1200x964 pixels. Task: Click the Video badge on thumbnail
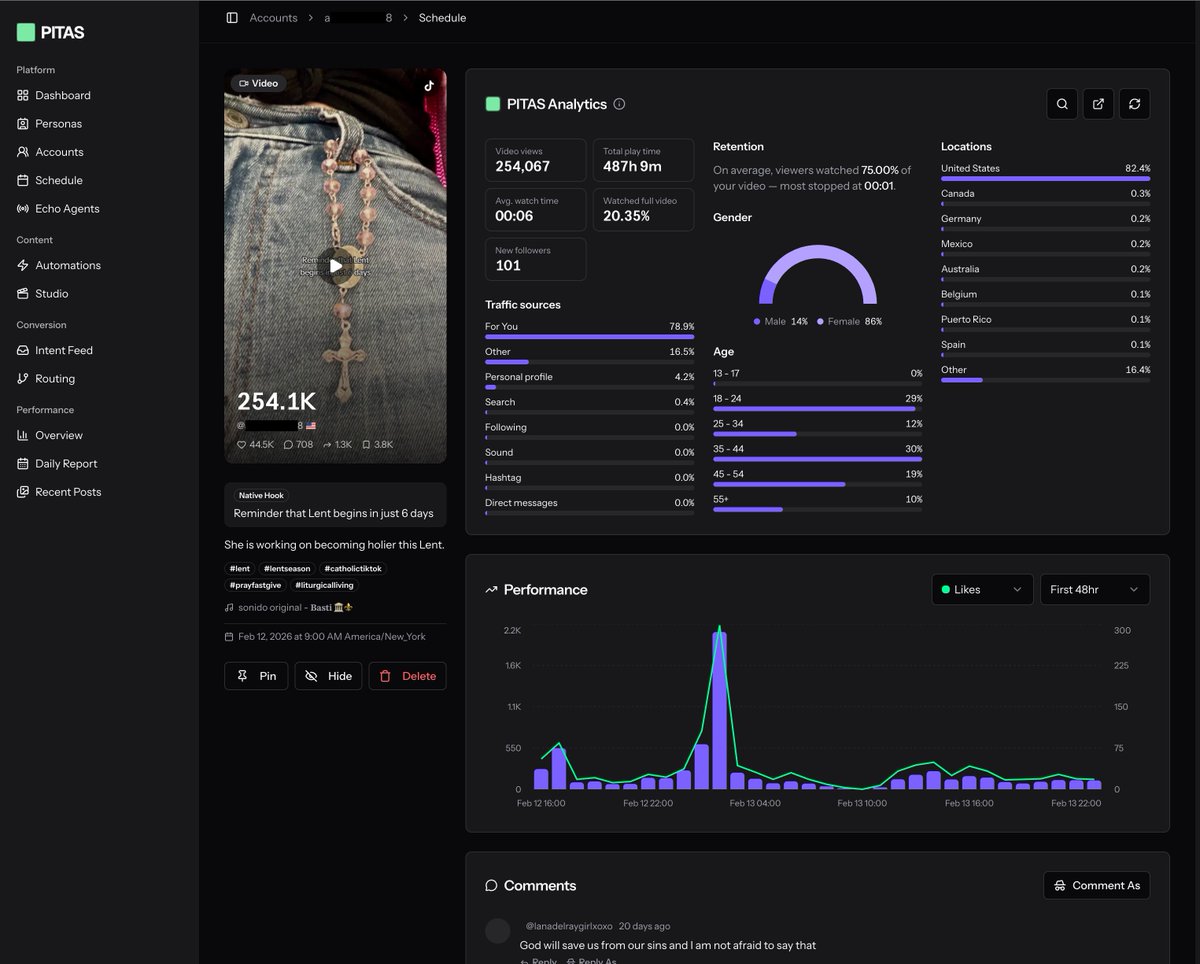click(x=258, y=83)
